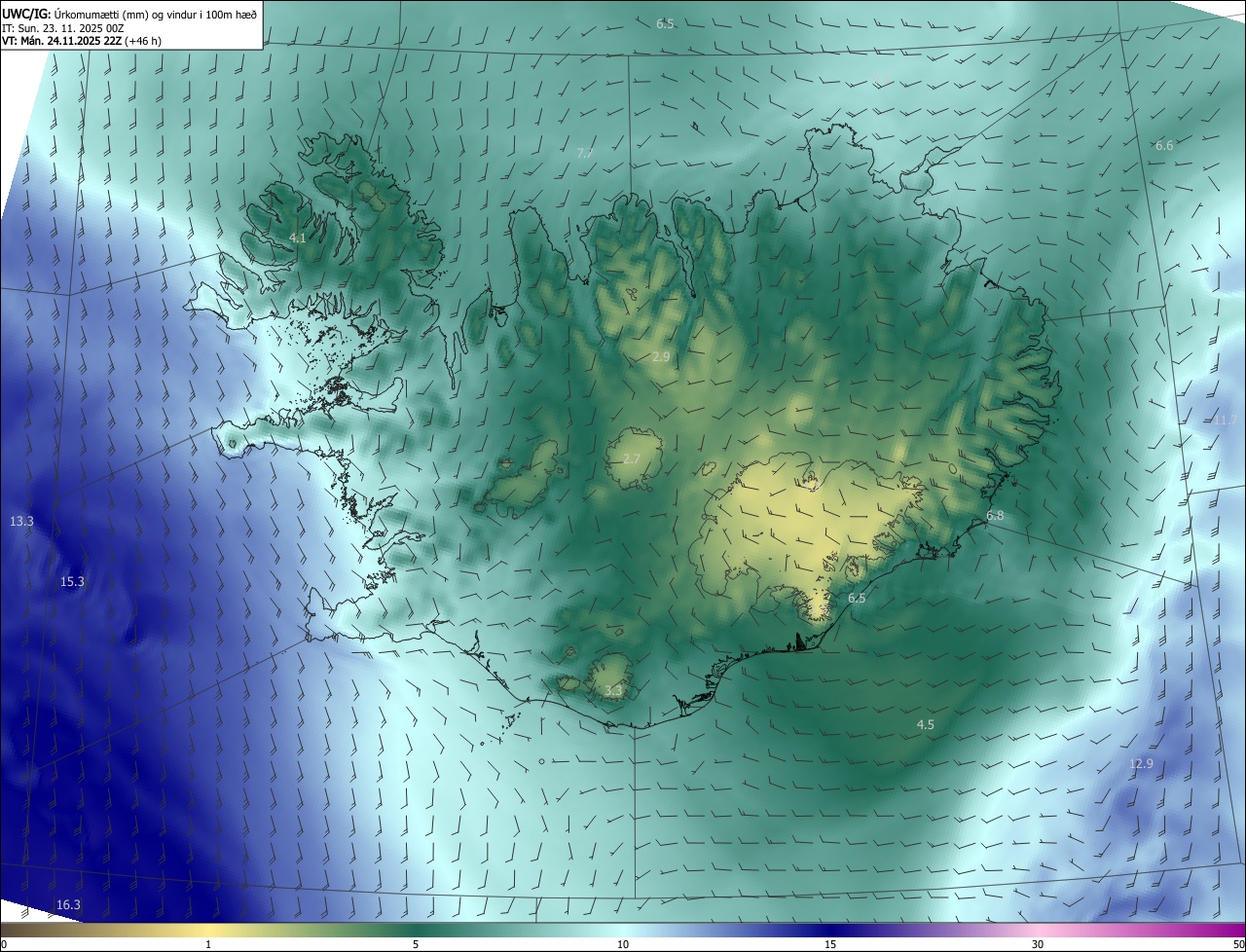Click the '50' tick on the color scale
The width and height of the screenshot is (1246, 952).
click(1238, 944)
